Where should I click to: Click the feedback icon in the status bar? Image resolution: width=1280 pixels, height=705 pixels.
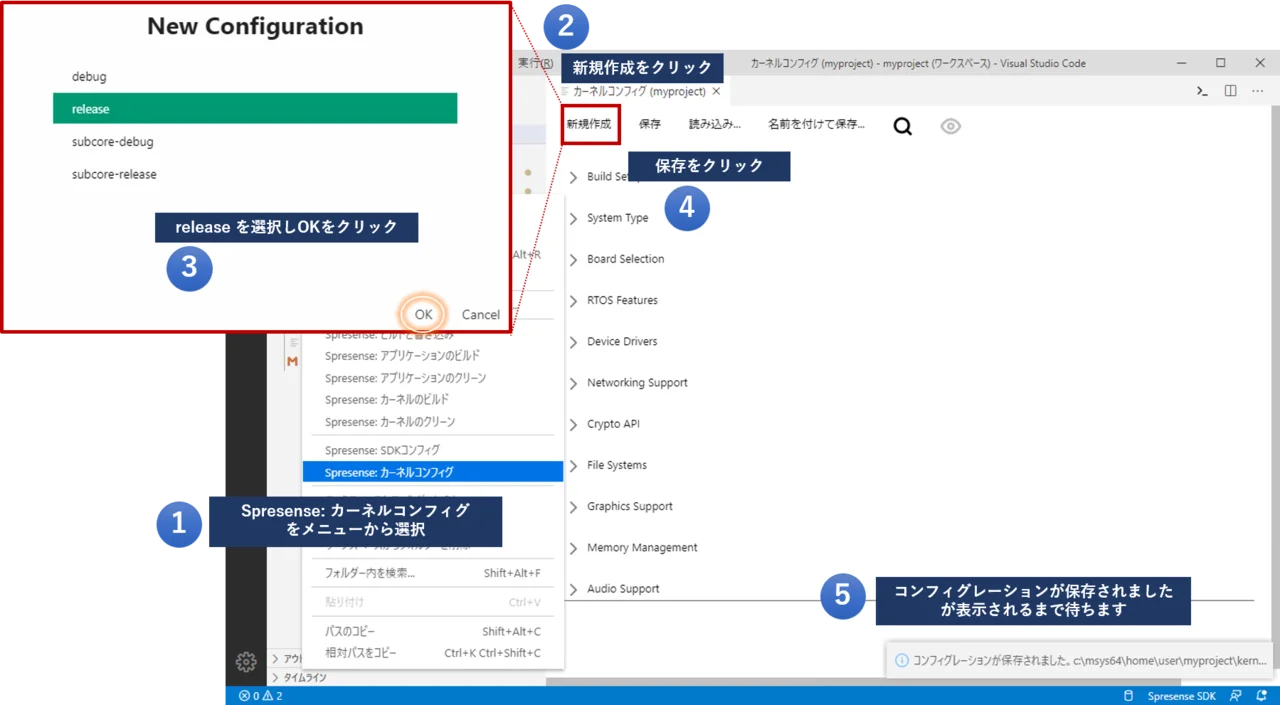tap(1236, 696)
